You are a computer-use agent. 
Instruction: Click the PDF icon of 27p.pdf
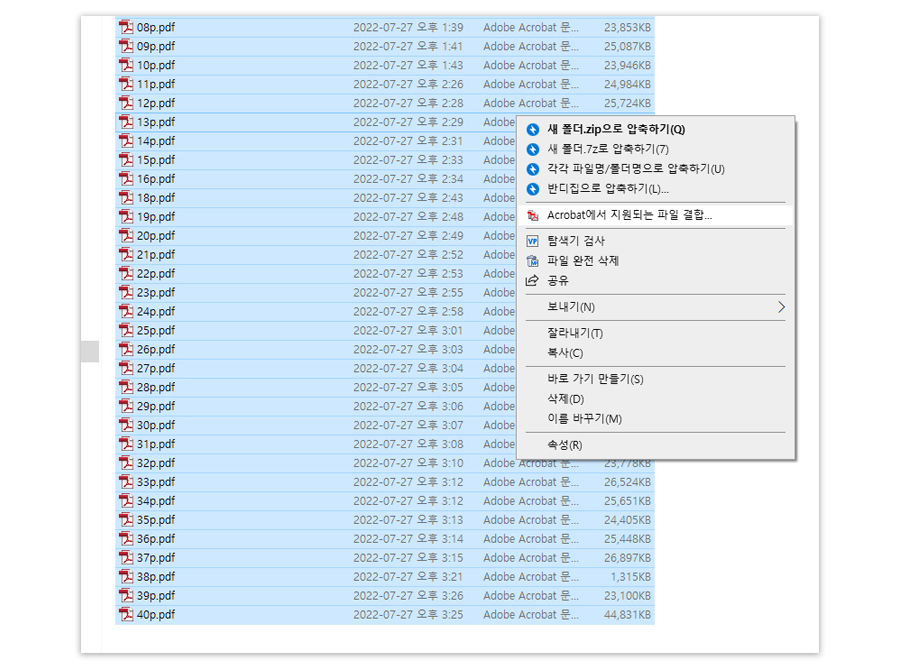pyautogui.click(x=126, y=368)
